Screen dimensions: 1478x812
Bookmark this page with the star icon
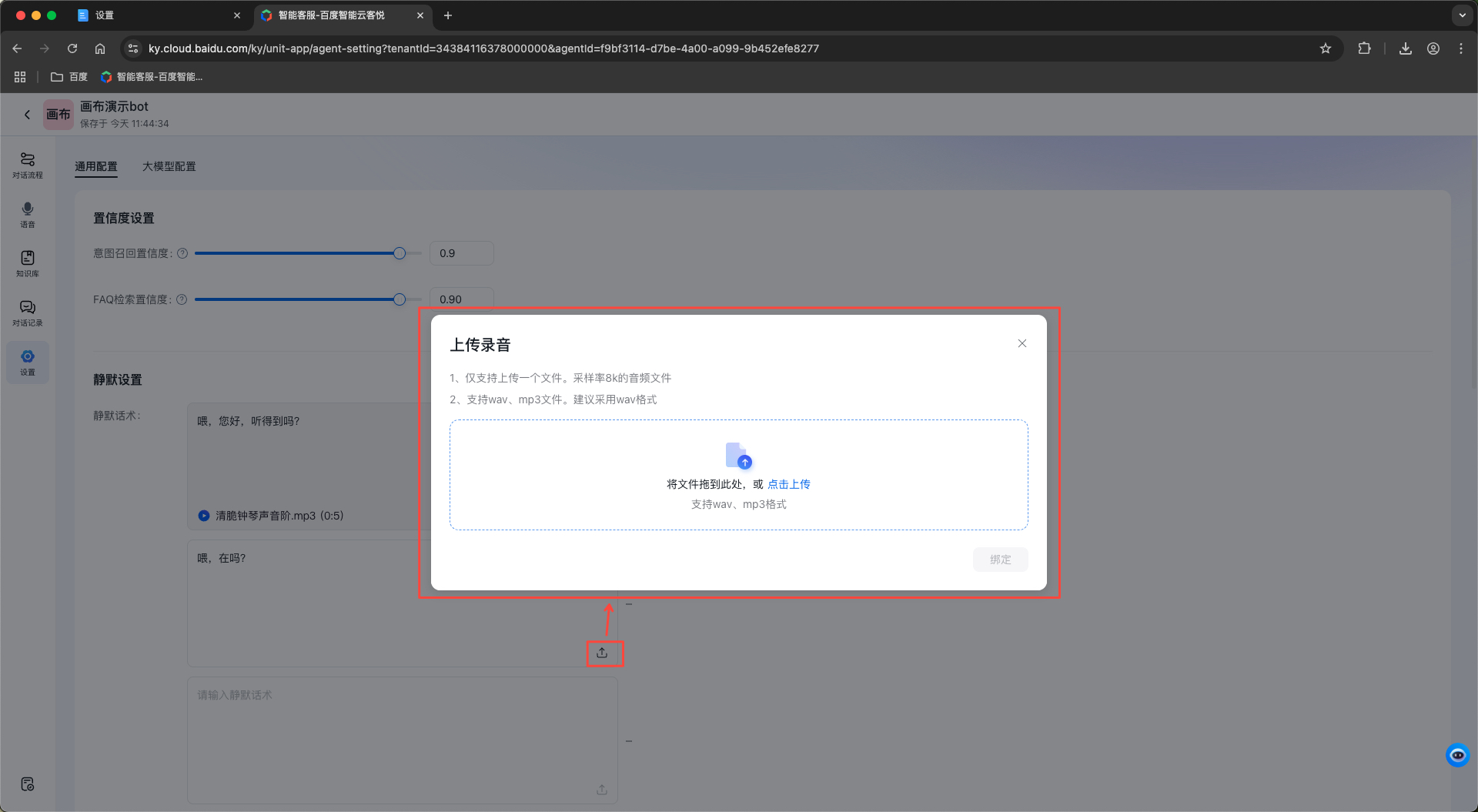point(1326,48)
